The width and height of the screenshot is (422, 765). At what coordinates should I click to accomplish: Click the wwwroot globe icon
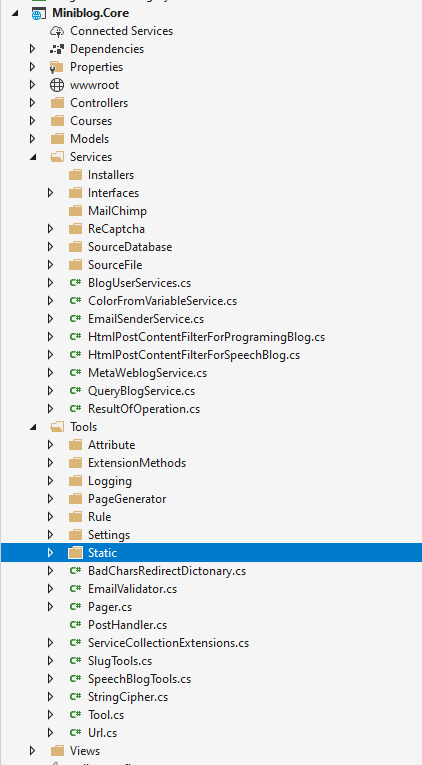[57, 85]
